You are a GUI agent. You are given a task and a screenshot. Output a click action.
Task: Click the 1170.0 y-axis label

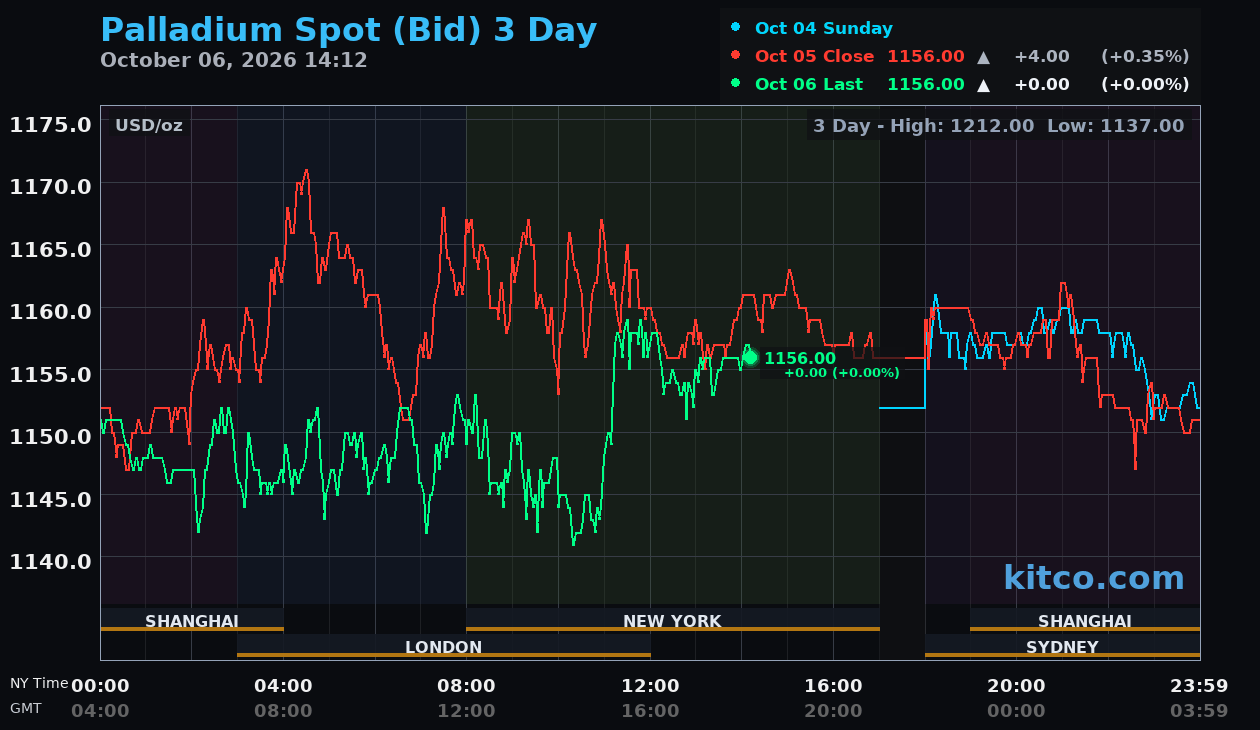(x=51, y=186)
